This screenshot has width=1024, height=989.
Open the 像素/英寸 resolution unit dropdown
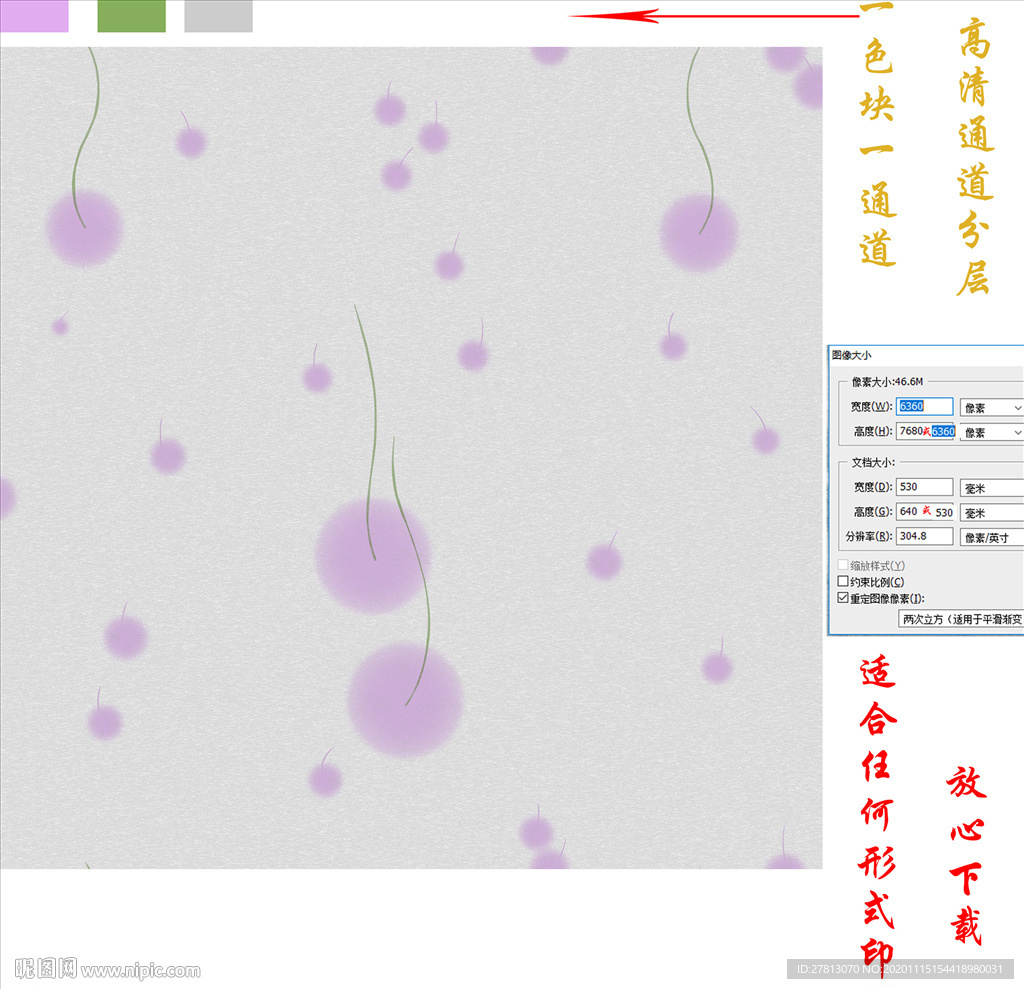[x=991, y=538]
